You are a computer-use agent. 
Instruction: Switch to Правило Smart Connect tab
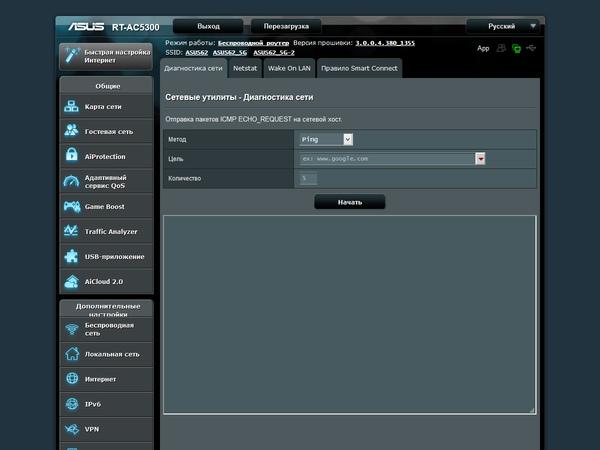(x=359, y=68)
